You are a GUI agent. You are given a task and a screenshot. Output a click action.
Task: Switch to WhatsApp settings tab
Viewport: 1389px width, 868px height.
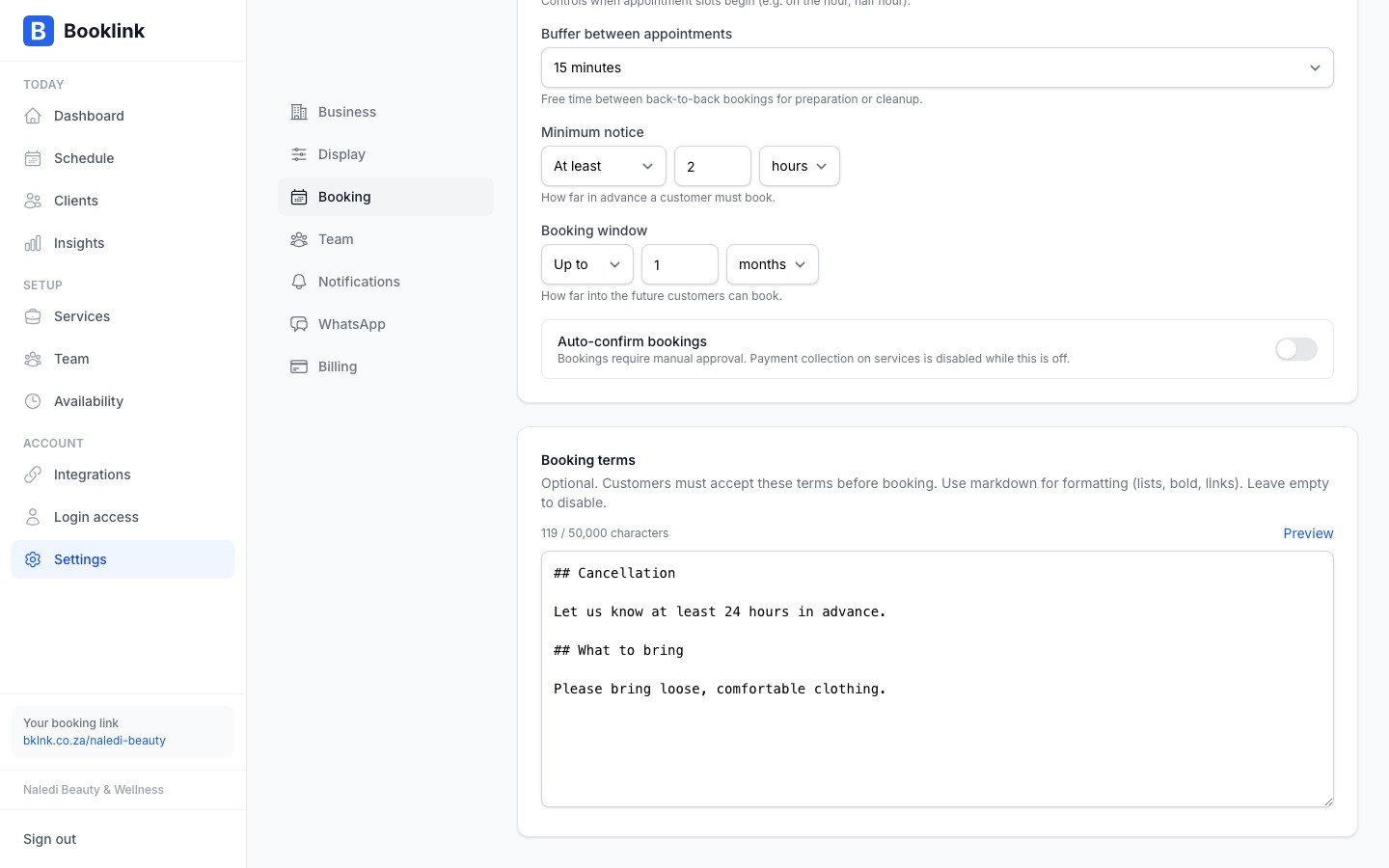click(x=386, y=324)
